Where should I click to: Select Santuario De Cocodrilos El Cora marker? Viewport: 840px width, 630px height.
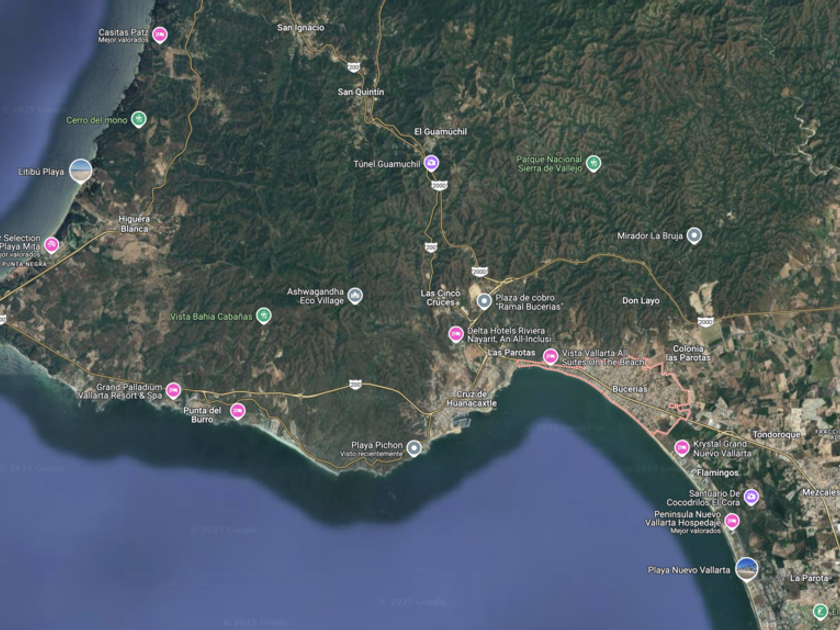click(751, 497)
